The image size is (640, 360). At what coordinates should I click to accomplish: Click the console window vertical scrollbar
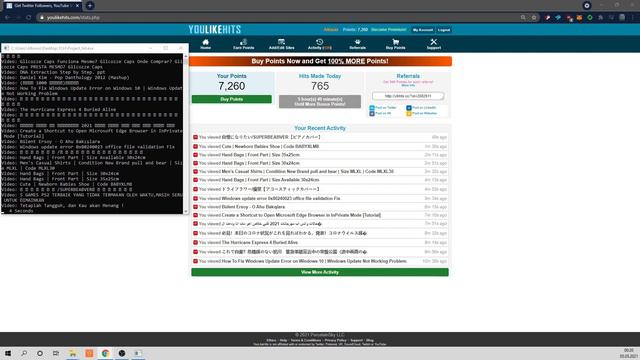point(186,133)
